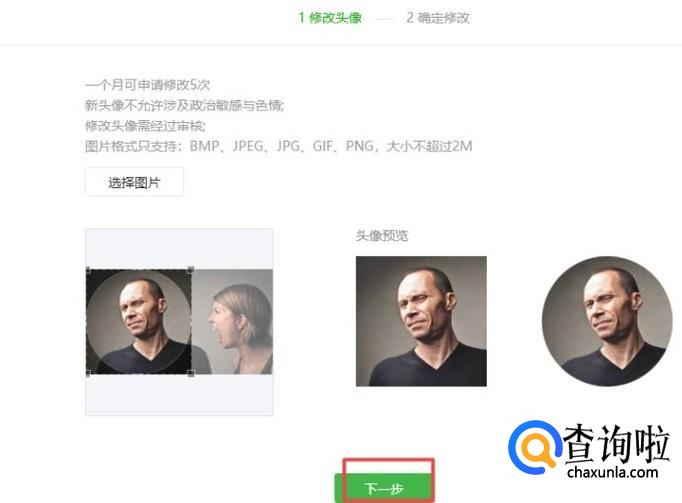
Task: Click the 一个月可申请修改5次 notice line
Action: click(147, 84)
